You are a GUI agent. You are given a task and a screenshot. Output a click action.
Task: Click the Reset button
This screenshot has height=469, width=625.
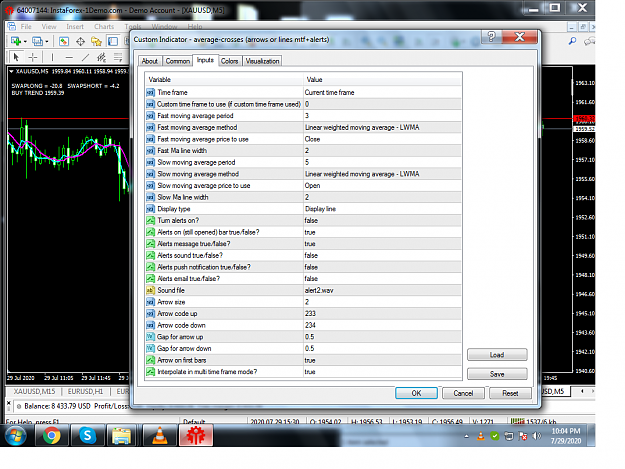510,393
